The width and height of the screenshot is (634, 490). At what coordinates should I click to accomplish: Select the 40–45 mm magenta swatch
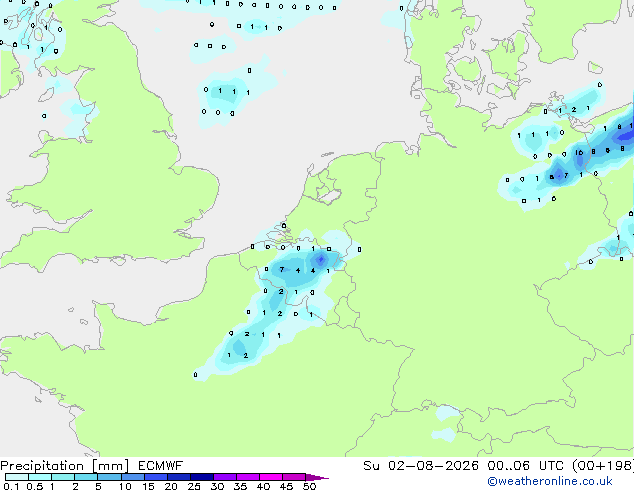(271, 477)
